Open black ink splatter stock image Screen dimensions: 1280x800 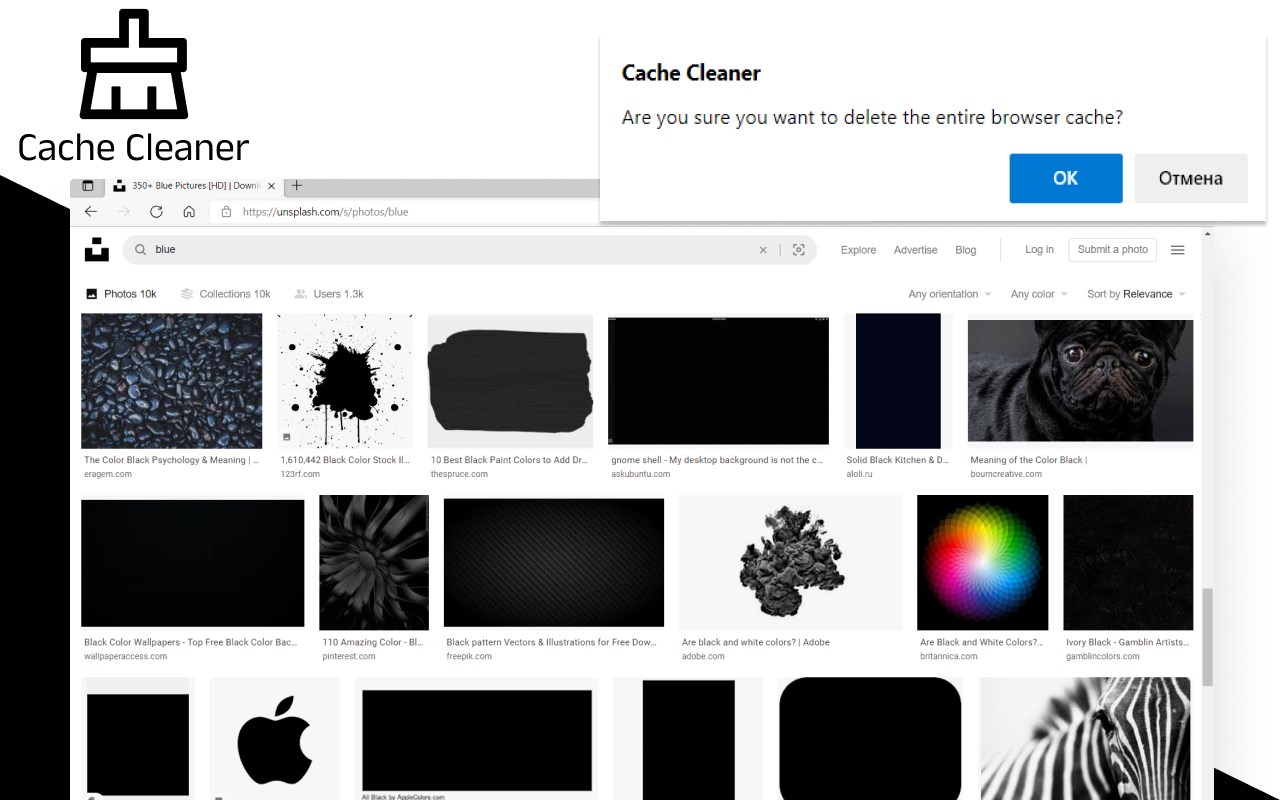[x=345, y=381]
